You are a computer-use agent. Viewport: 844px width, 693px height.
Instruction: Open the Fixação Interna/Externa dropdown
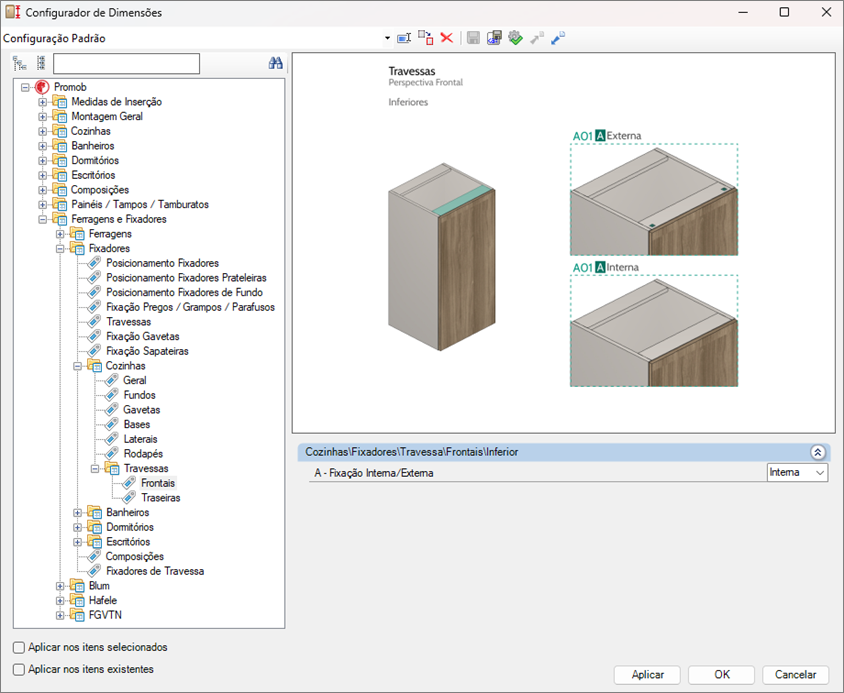coord(819,472)
